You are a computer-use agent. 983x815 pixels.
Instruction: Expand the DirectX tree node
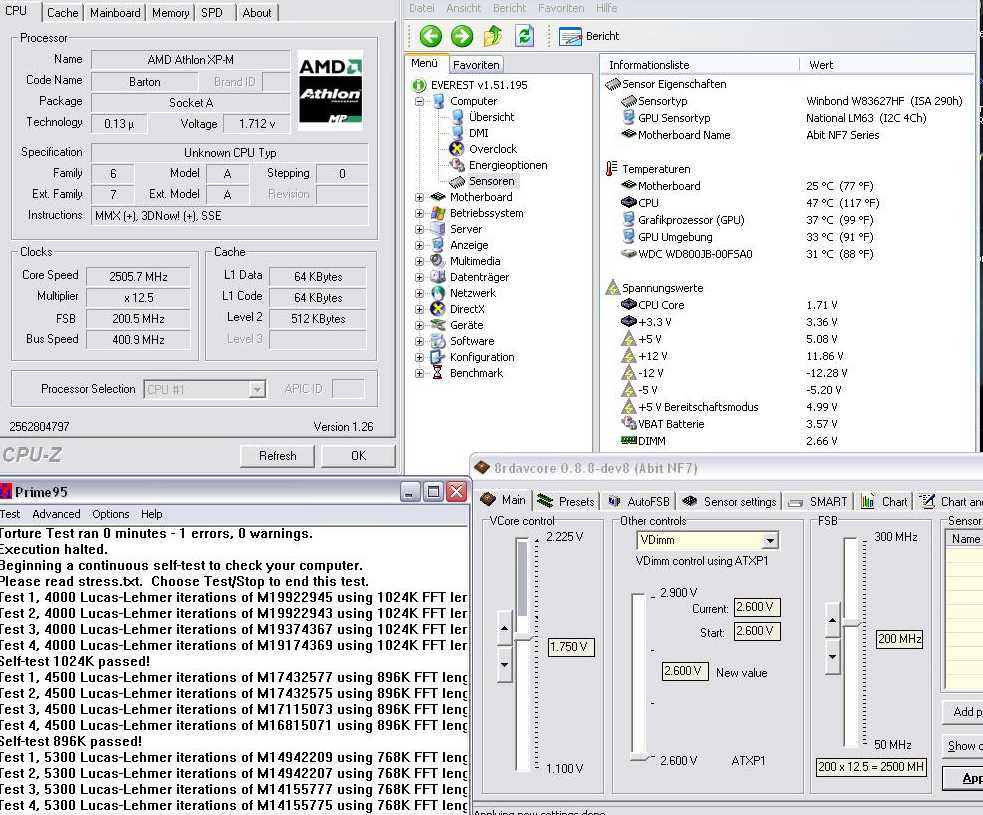(x=419, y=309)
